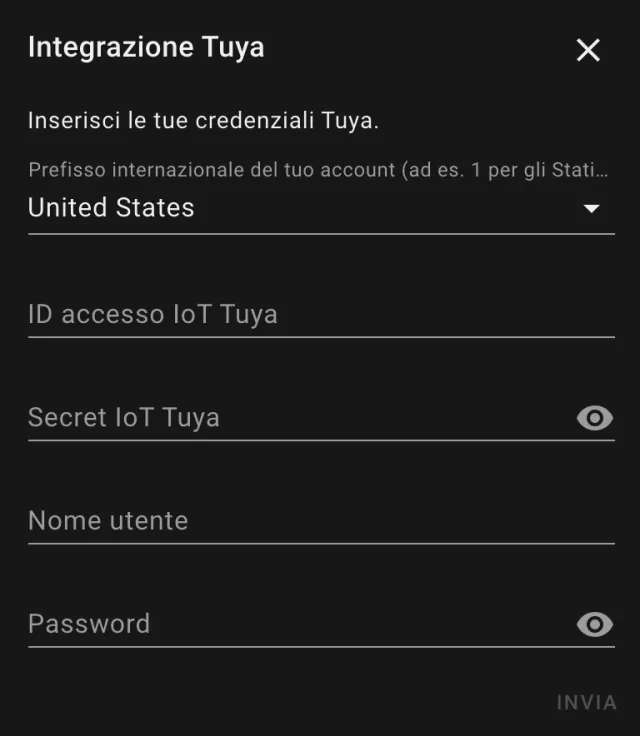This screenshot has width=640, height=736.
Task: Click the underline below Nome utente
Action: 321,544
